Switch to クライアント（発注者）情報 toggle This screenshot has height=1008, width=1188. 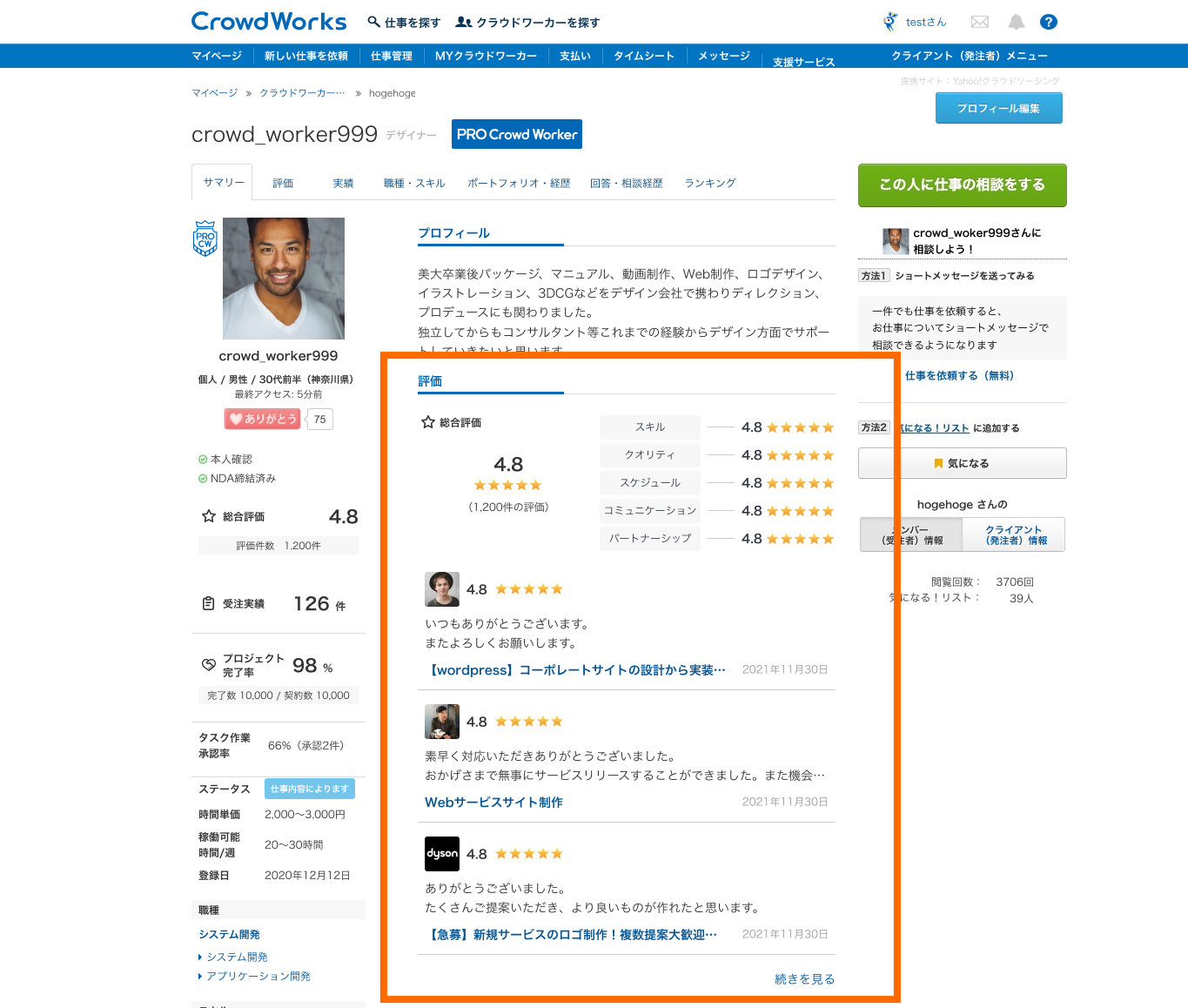pos(1013,535)
